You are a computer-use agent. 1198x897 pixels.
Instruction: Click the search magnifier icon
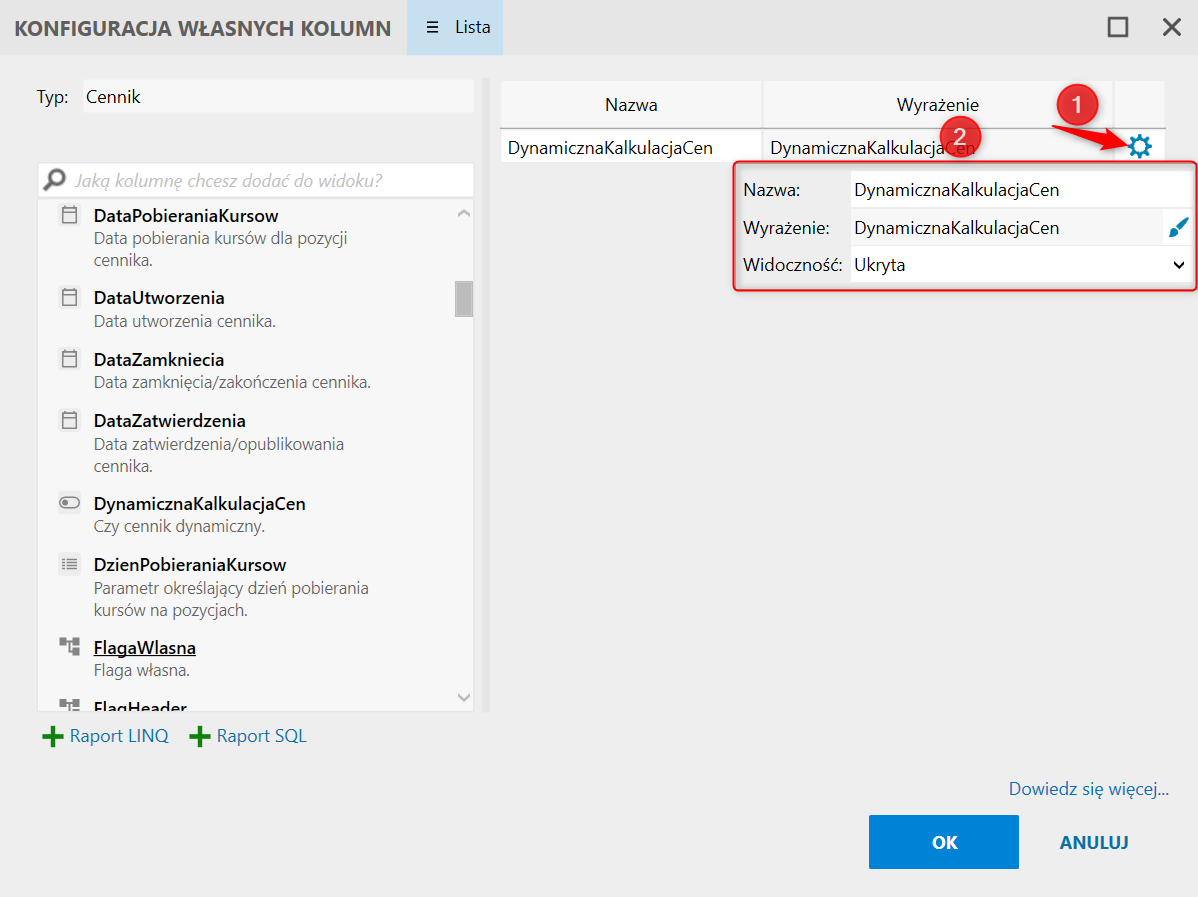[x=56, y=180]
